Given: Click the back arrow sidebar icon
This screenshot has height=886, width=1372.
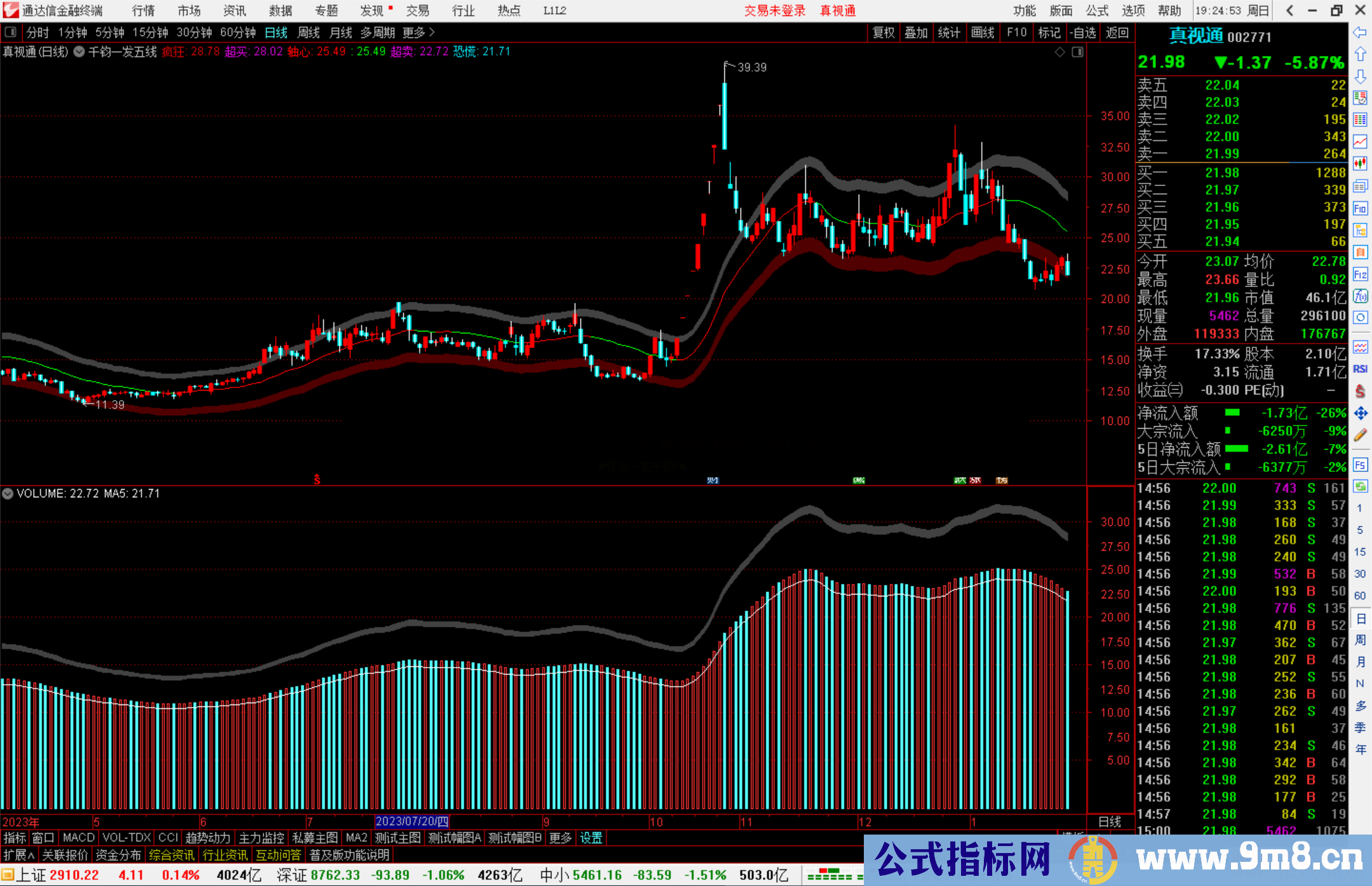Looking at the screenshot, I should tap(1360, 32).
